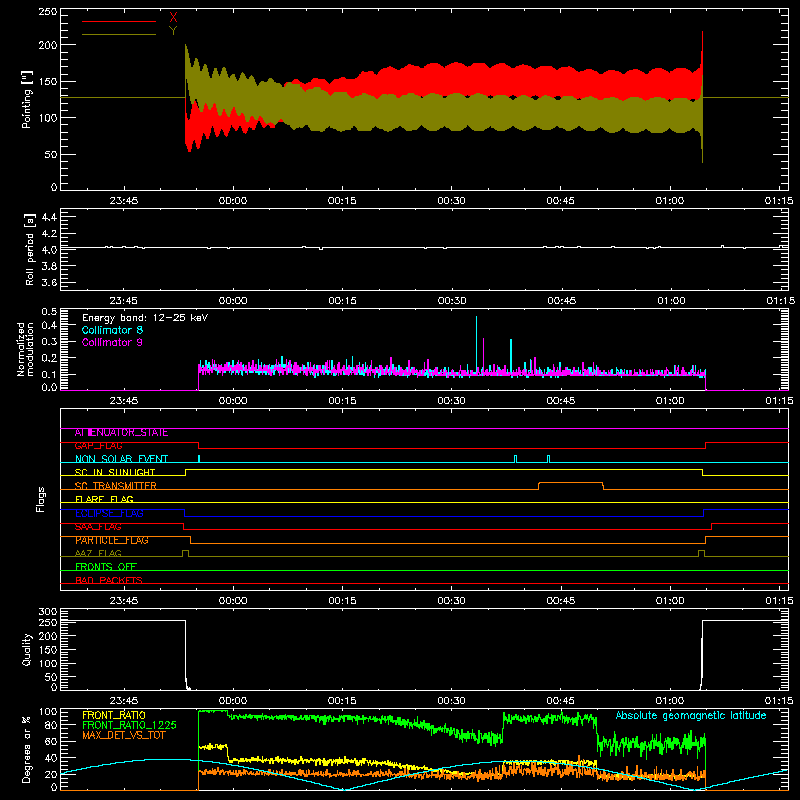Click '23:45' under the Pointing plot
Screen dimensions: 800x800
coord(123,201)
